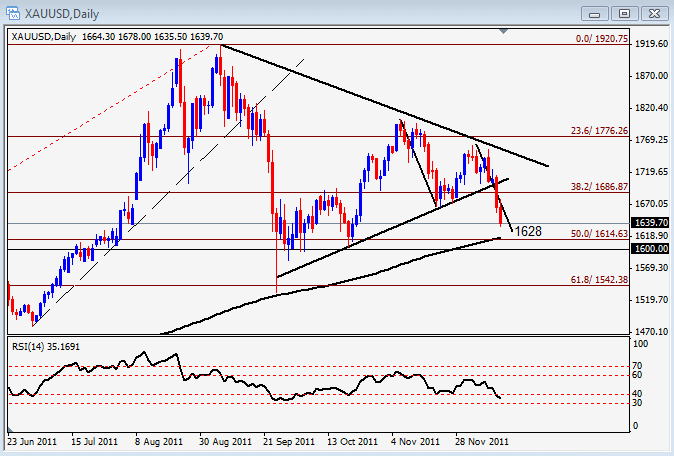
Task: Select the 61.8/ 1542.38 Fibonacci label
Action: [x=599, y=280]
